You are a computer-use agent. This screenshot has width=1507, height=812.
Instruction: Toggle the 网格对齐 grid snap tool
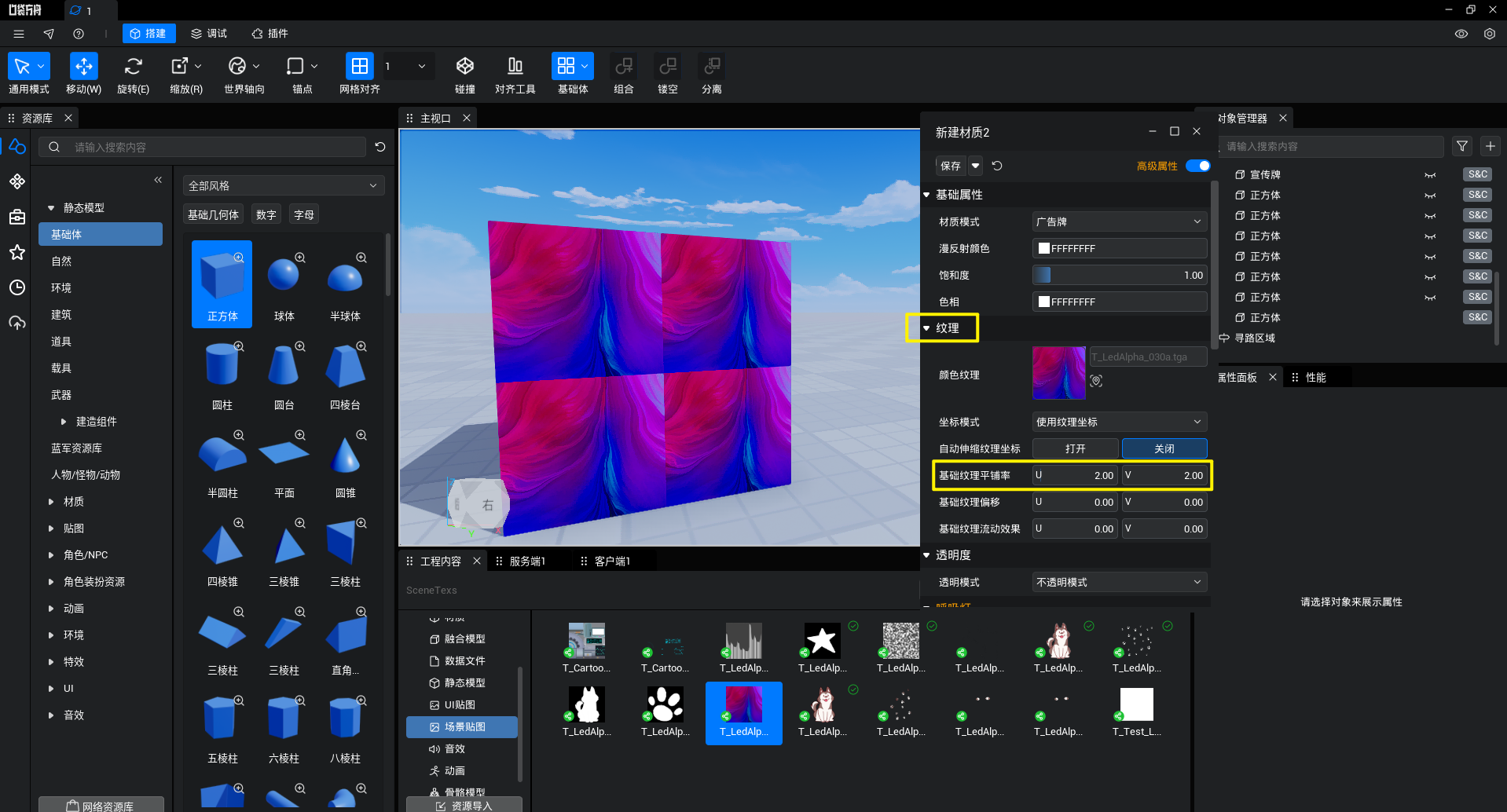(359, 67)
